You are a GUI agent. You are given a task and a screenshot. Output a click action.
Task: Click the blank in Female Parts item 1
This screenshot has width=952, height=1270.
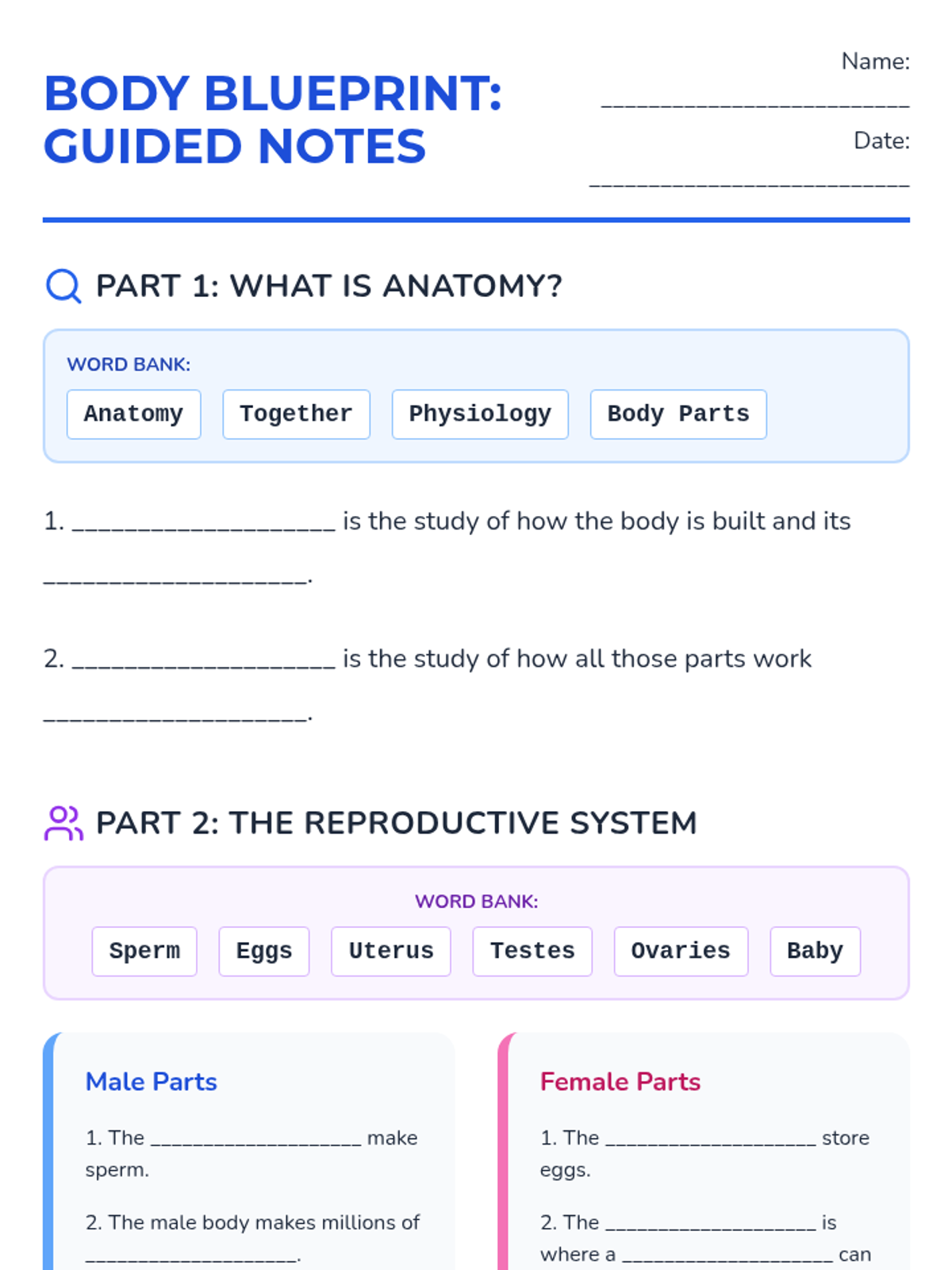point(711,1141)
